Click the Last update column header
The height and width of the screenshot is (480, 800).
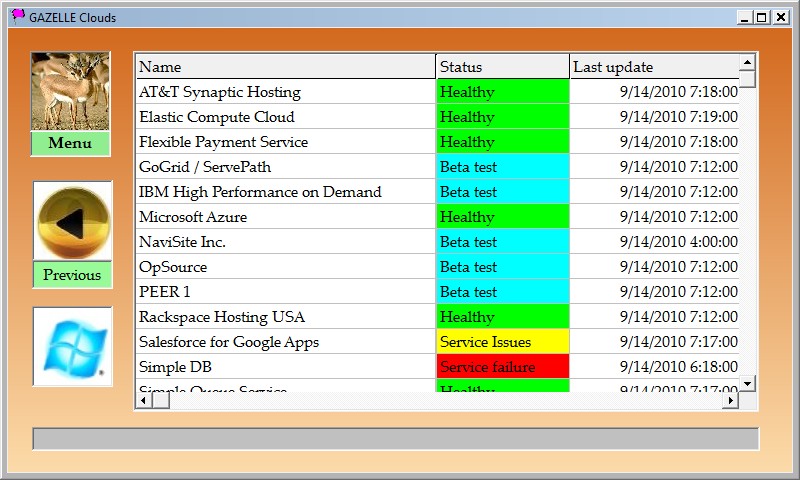pos(654,67)
